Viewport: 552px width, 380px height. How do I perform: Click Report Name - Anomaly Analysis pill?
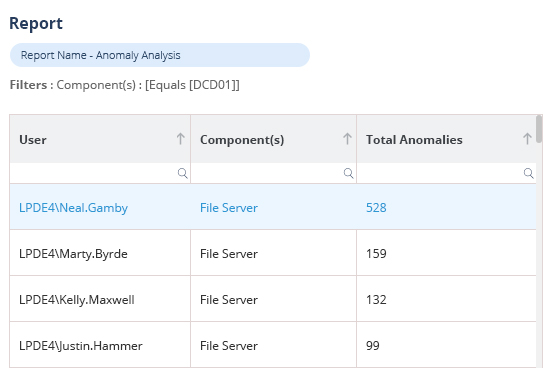pos(160,55)
